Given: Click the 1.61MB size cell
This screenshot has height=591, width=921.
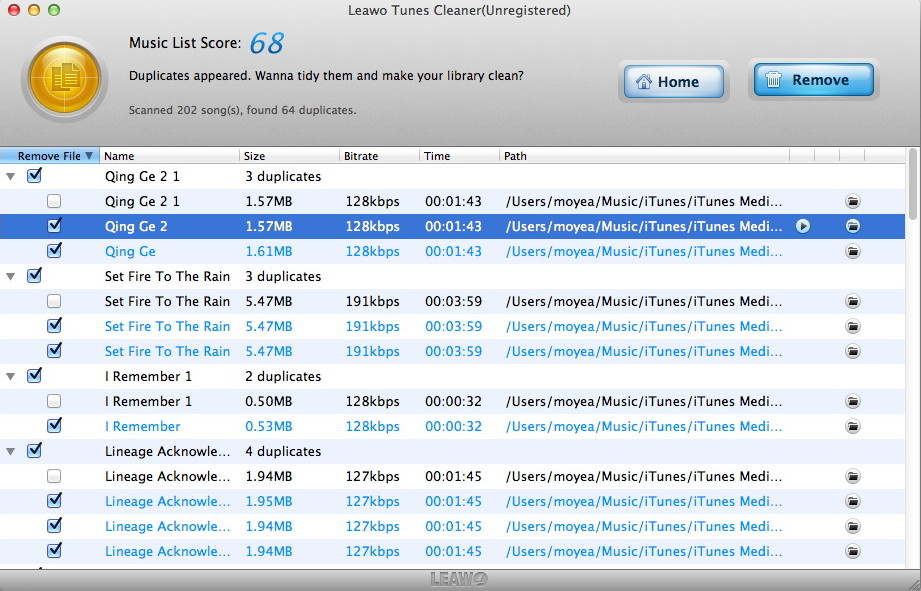Looking at the screenshot, I should click(x=268, y=251).
